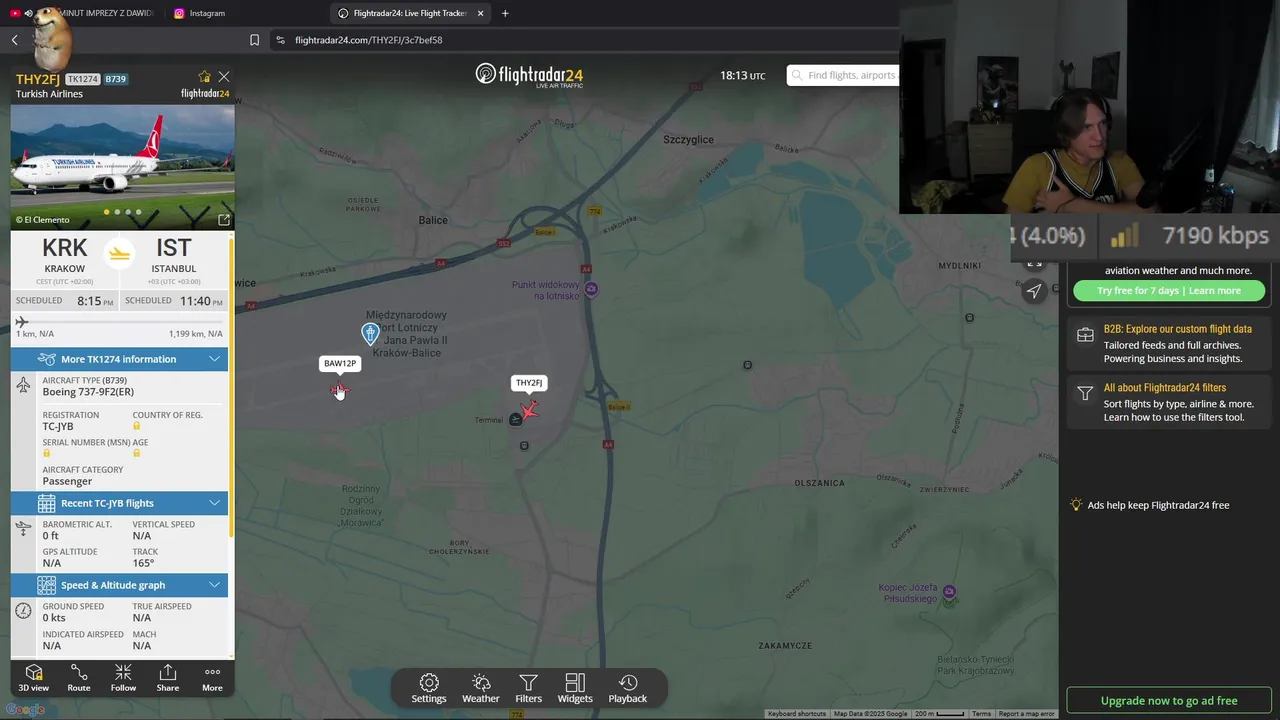The width and height of the screenshot is (1280, 720).
Task: Click the map location arrow button
Action: tap(1034, 290)
